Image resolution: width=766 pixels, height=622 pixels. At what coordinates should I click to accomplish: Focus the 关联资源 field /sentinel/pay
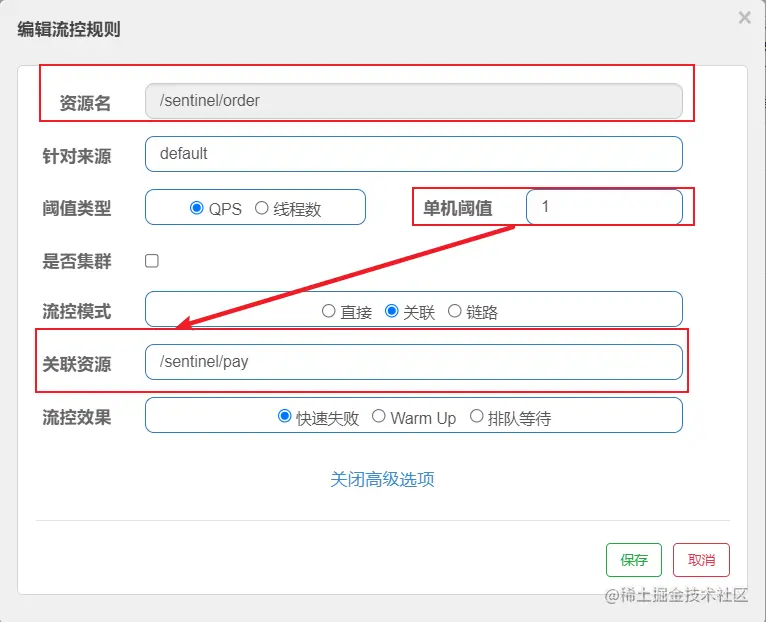[414, 362]
